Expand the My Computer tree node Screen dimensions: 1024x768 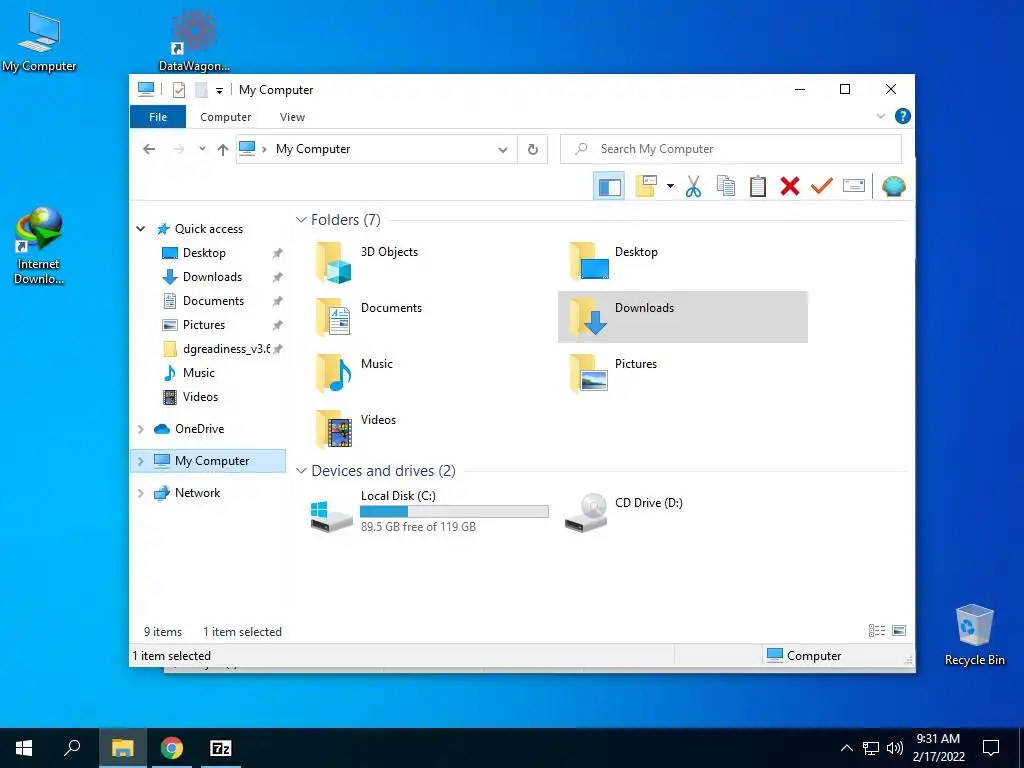tap(140, 461)
